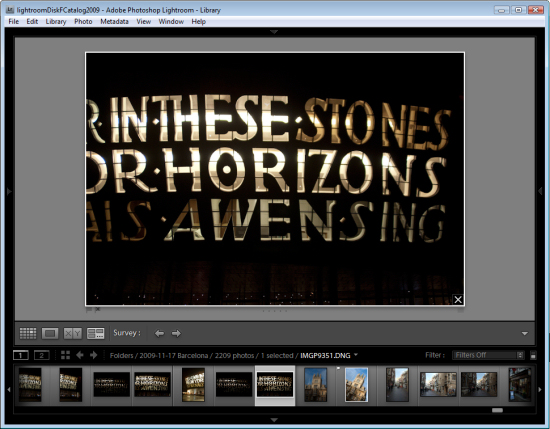This screenshot has height=429, width=550.
Task: Remove photo from survey with X
Action: pos(458,300)
